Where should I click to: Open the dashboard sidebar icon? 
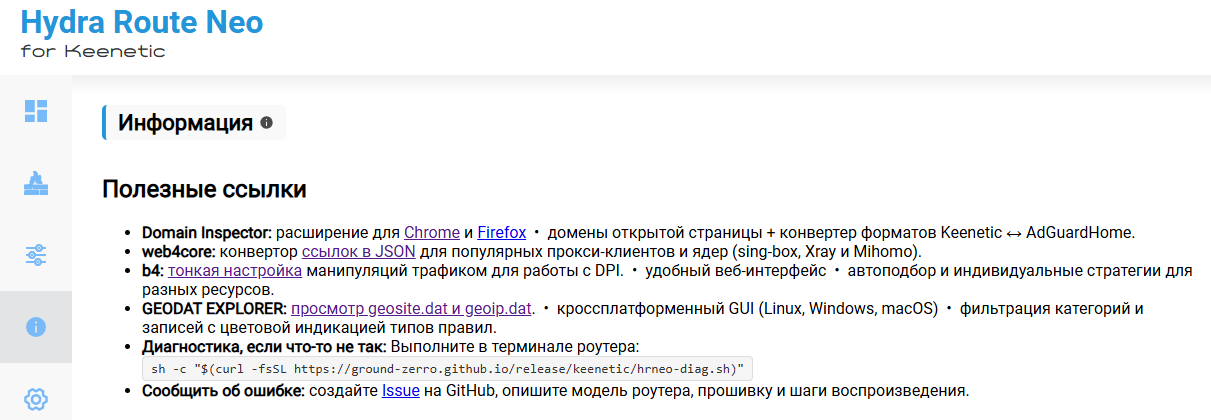point(36,111)
